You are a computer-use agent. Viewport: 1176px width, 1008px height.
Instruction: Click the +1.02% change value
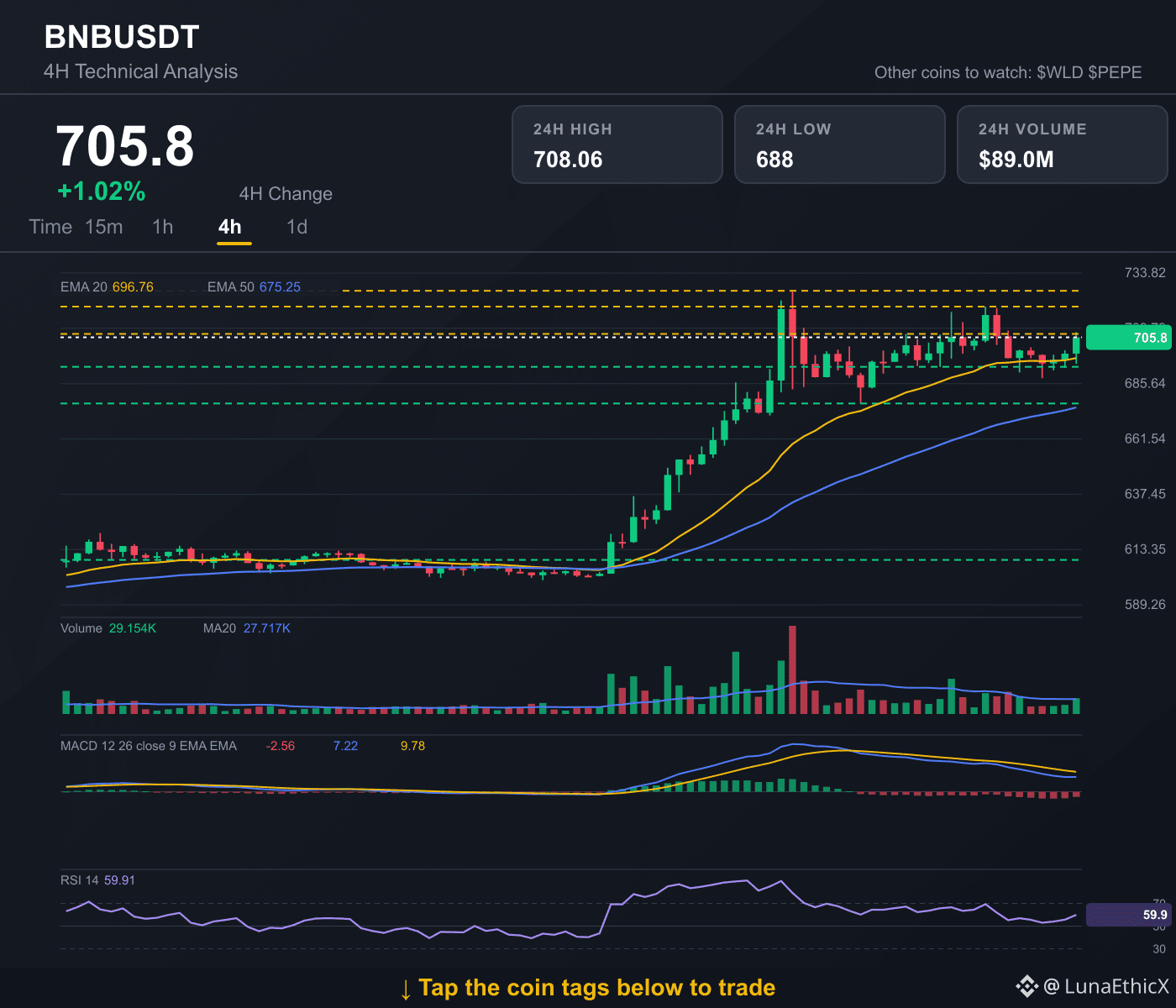pyautogui.click(x=101, y=192)
